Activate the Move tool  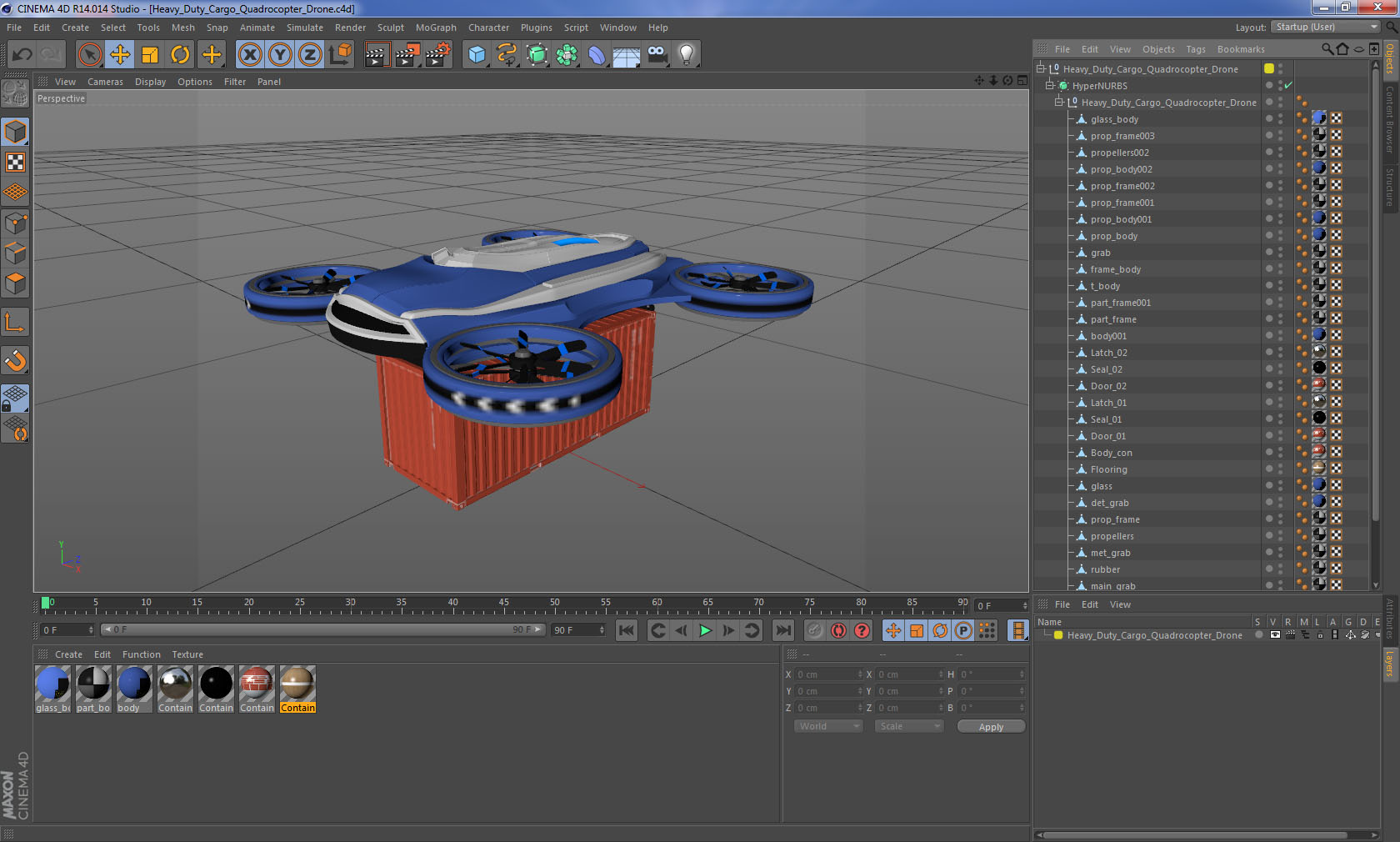tap(120, 55)
